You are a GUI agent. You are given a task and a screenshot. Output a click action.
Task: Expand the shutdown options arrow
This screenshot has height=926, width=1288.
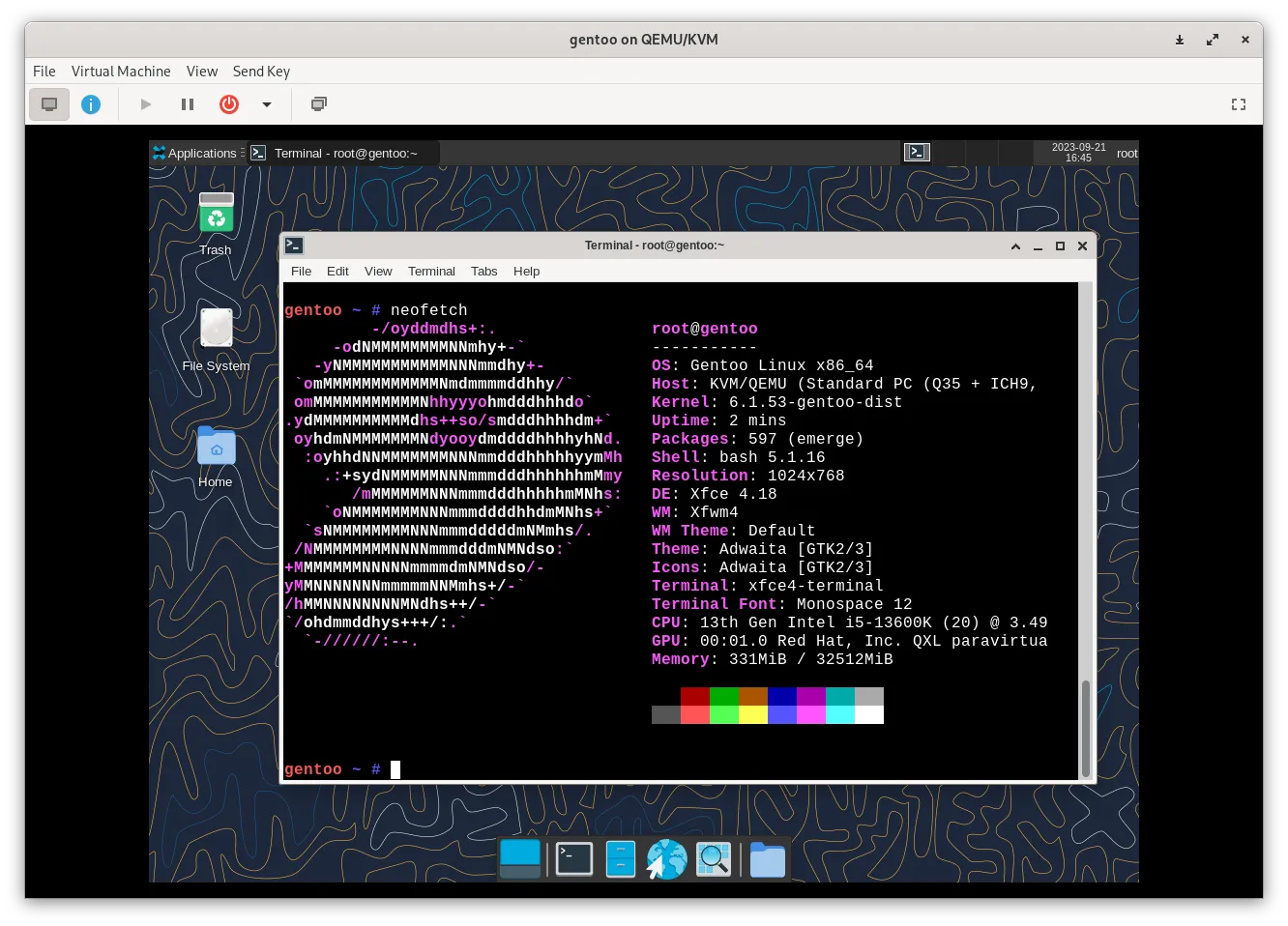267,103
